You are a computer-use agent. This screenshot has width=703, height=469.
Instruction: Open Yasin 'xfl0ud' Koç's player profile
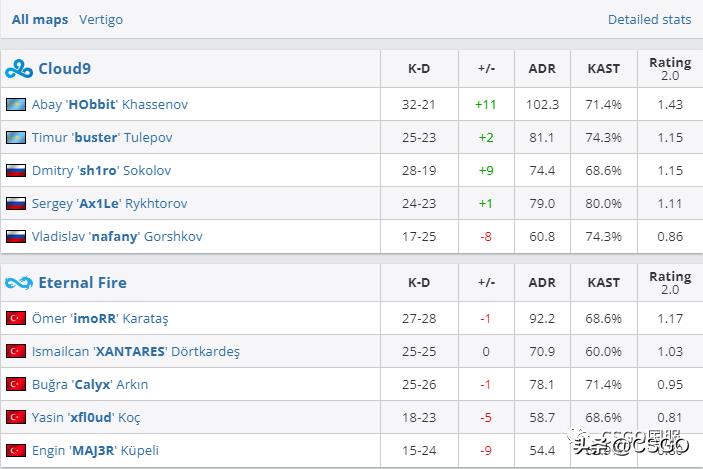pos(86,418)
